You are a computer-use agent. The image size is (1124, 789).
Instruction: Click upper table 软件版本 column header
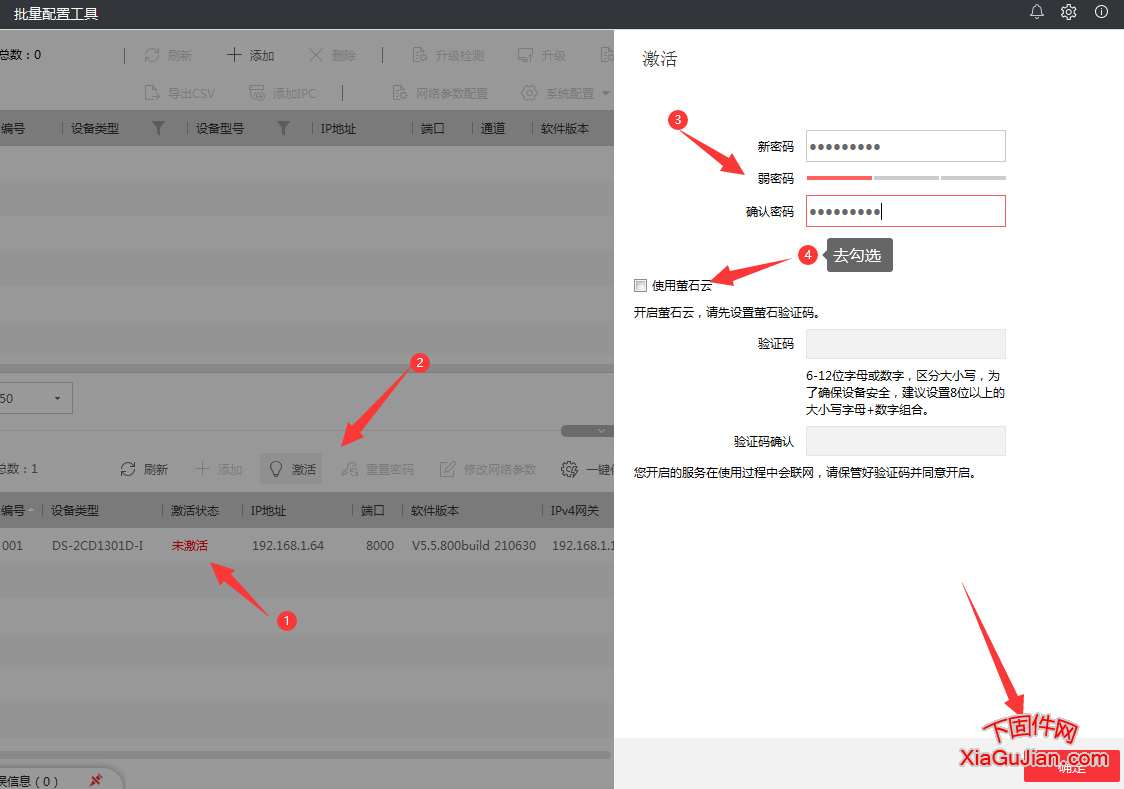click(565, 128)
